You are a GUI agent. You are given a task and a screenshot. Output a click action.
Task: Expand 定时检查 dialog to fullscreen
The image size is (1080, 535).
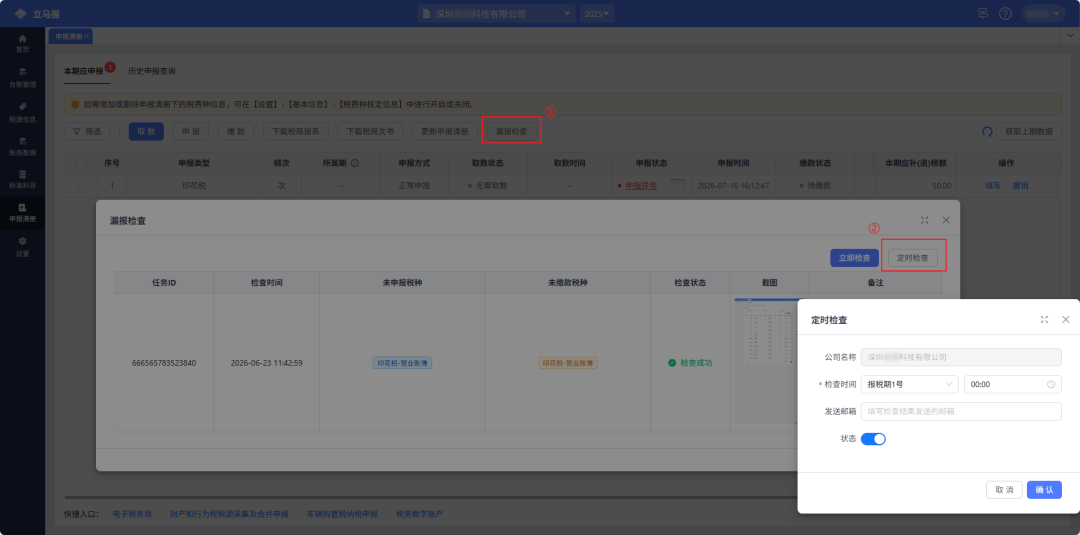[1044, 319]
